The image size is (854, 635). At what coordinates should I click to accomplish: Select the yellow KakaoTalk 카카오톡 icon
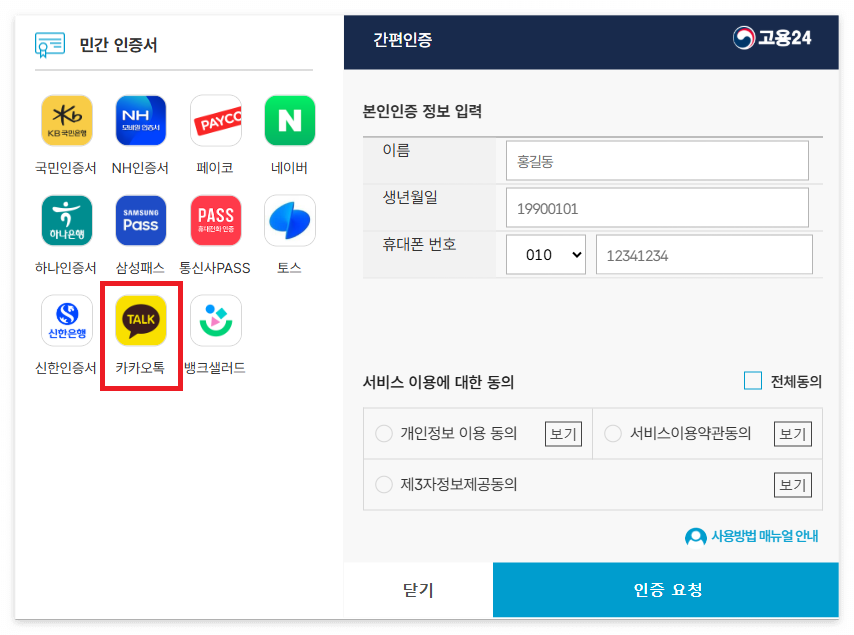click(141, 320)
